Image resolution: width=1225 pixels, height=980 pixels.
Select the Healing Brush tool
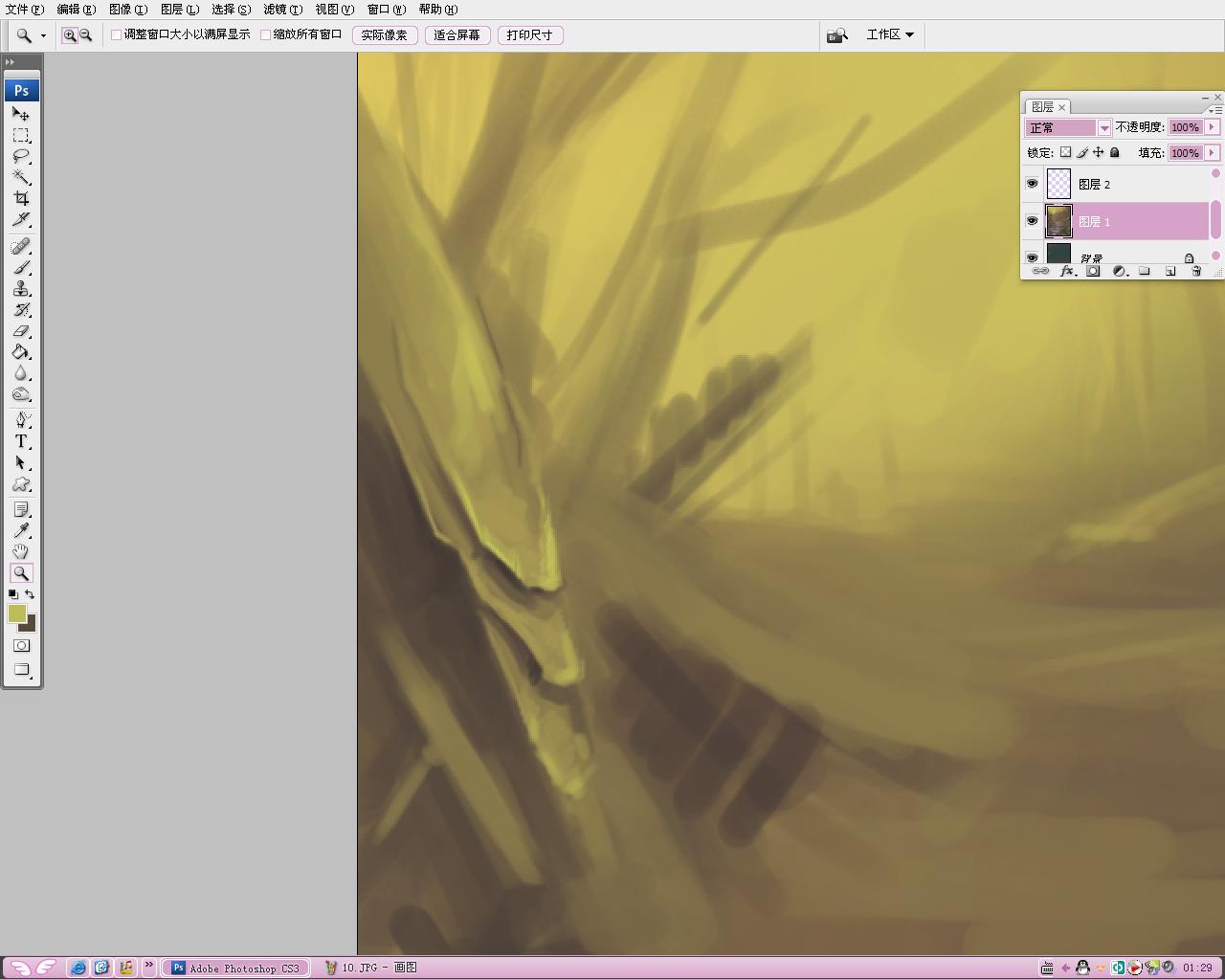21,247
